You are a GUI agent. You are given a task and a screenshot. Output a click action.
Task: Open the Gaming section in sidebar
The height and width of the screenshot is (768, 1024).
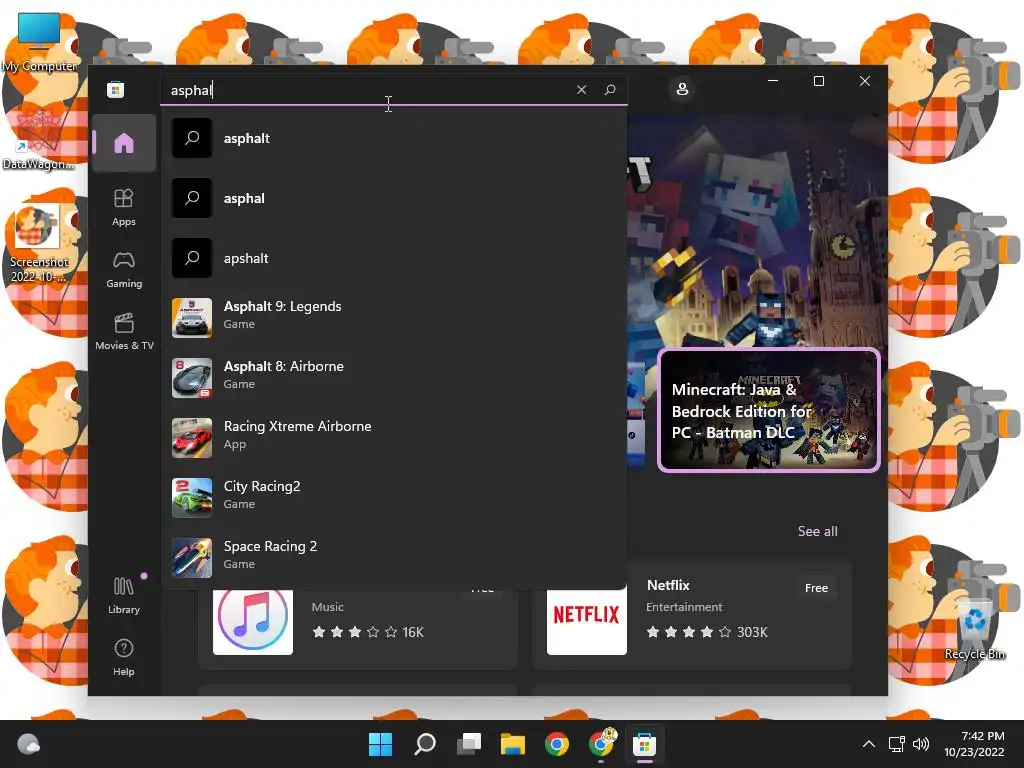(x=123, y=269)
